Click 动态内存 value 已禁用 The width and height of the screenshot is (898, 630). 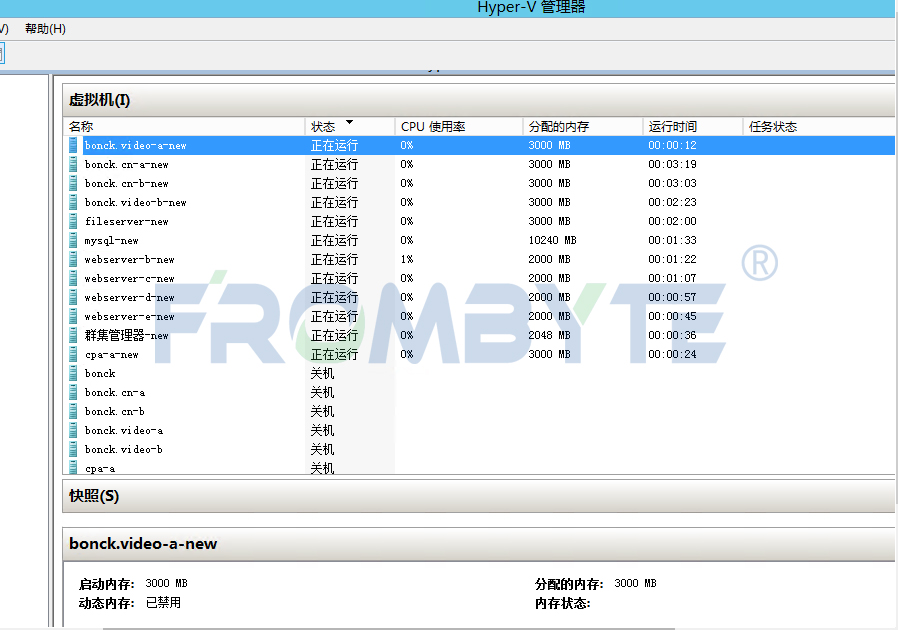point(163,603)
